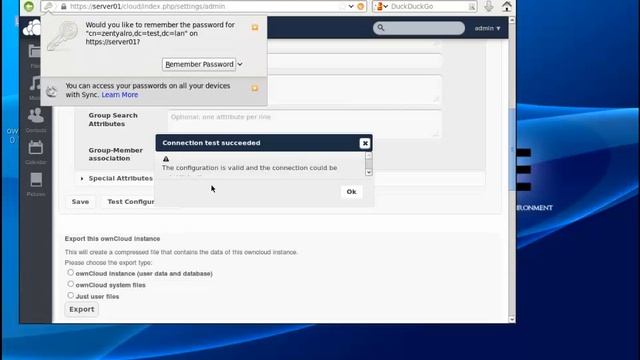This screenshot has height=360, width=640.
Task: Open the admin user menu
Action: pyautogui.click(x=487, y=28)
